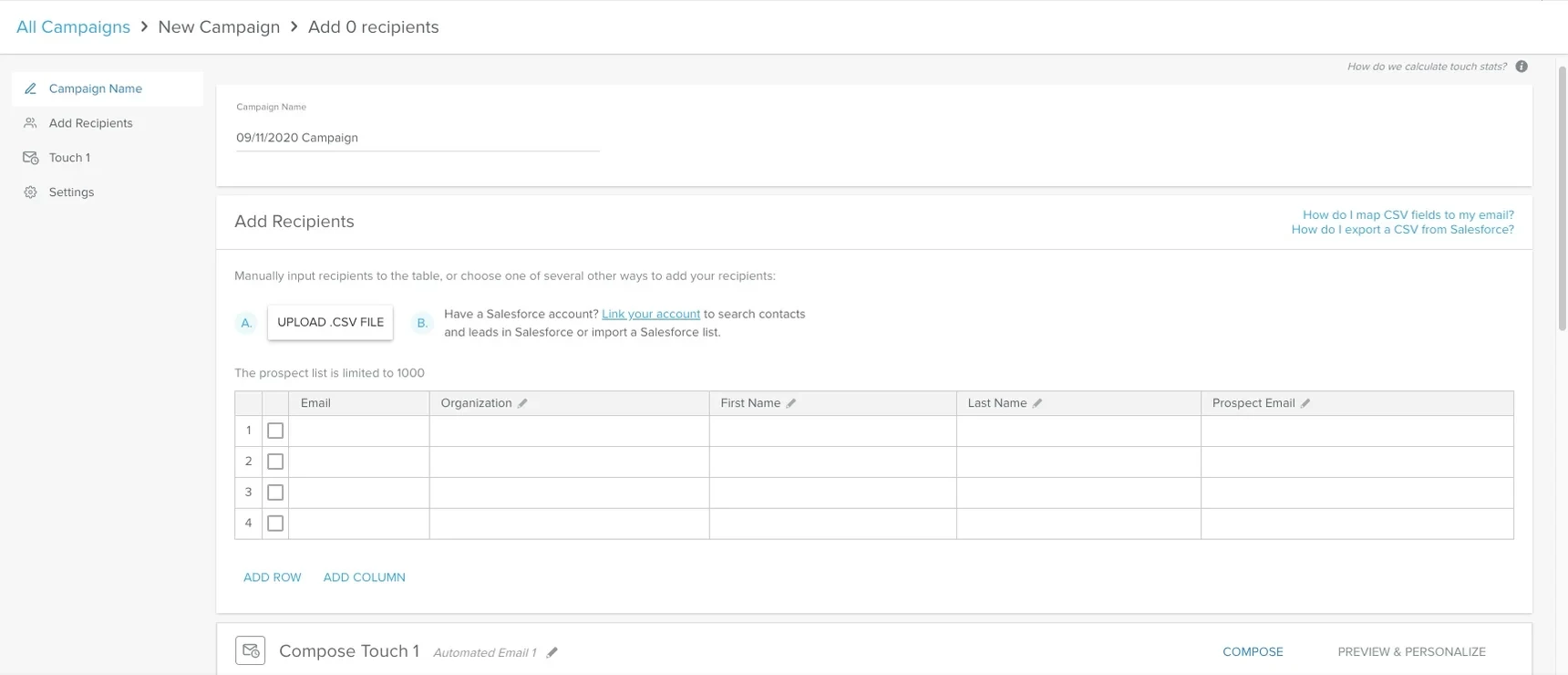Select the checkbox for row 4
Image resolution: width=1568 pixels, height=675 pixels.
(x=275, y=524)
